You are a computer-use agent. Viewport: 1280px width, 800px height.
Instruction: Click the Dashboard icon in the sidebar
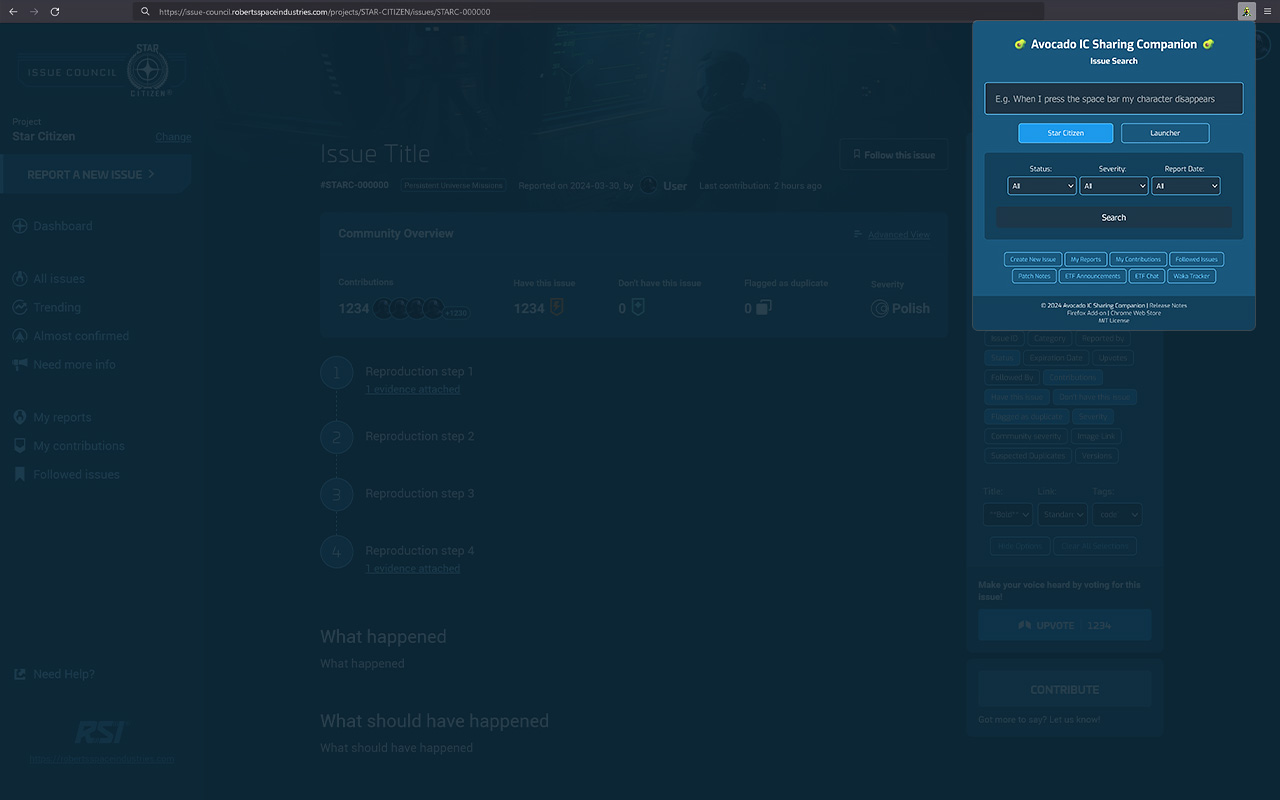click(x=20, y=226)
